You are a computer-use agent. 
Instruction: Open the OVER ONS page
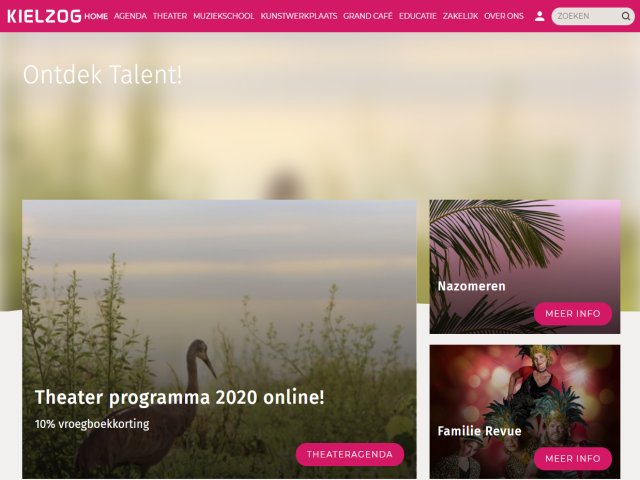pos(504,16)
